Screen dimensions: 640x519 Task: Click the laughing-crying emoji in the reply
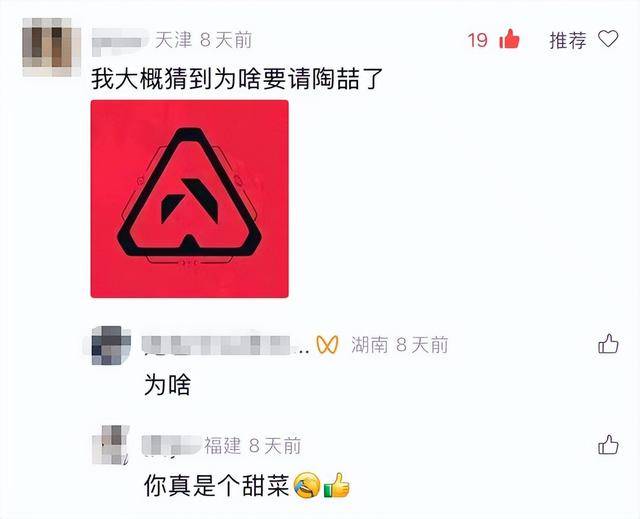307,486
